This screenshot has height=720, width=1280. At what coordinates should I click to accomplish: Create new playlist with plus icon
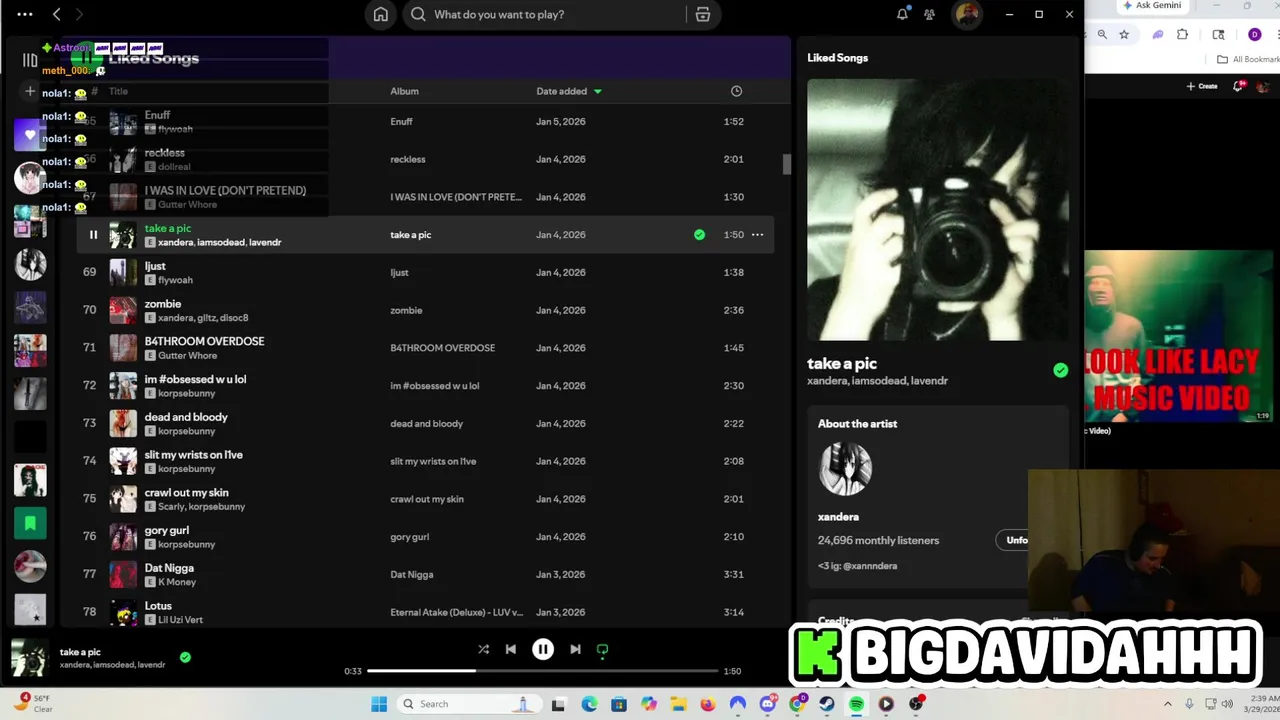(30, 91)
